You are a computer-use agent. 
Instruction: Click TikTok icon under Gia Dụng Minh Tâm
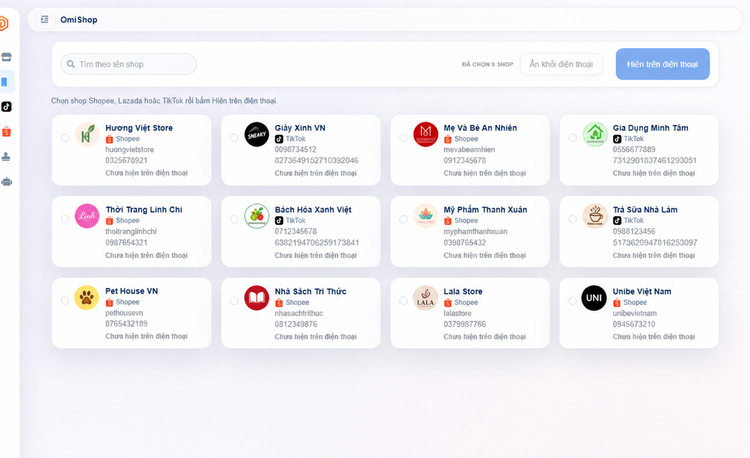point(617,139)
